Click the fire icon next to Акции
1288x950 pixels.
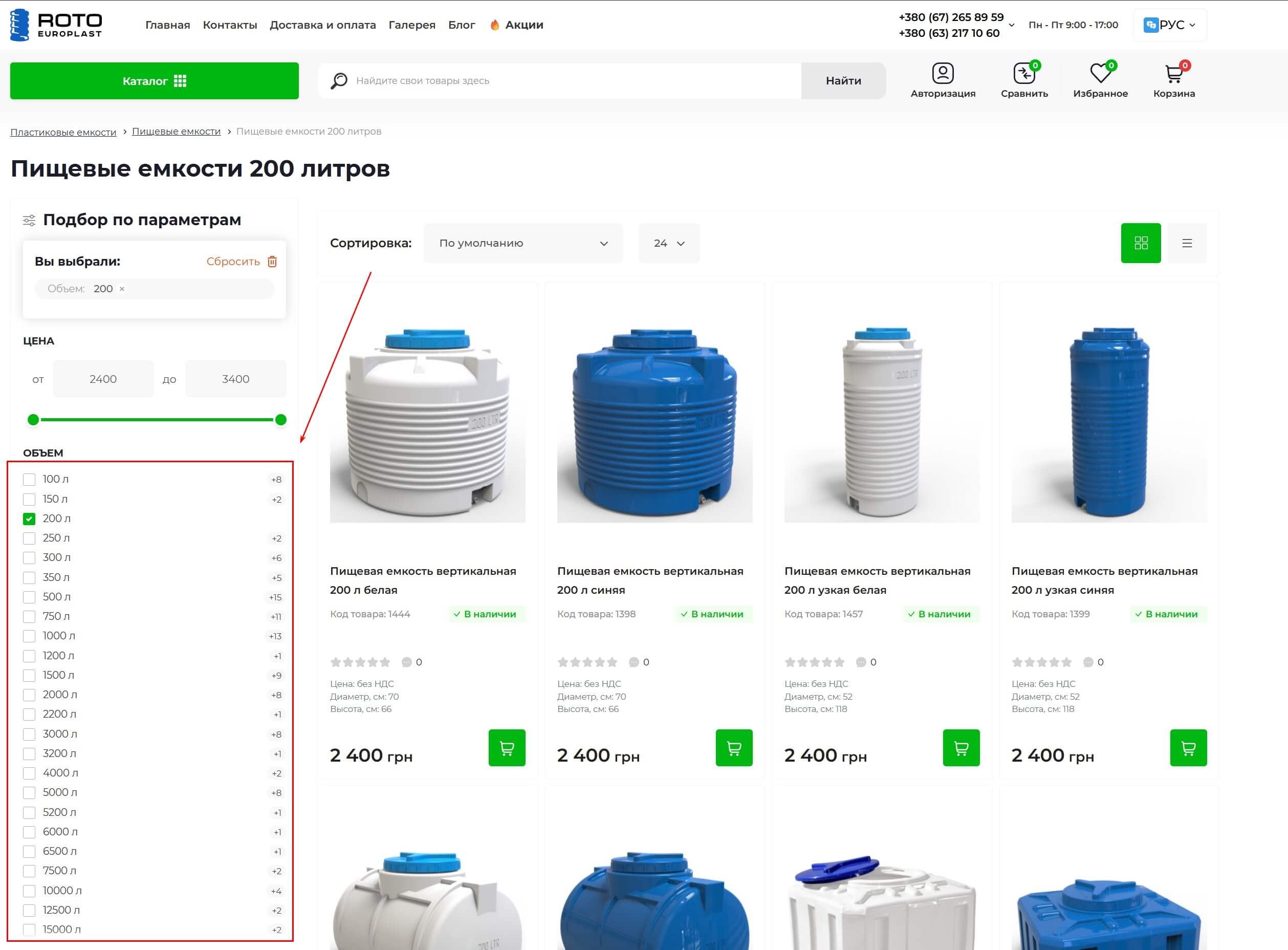(494, 25)
